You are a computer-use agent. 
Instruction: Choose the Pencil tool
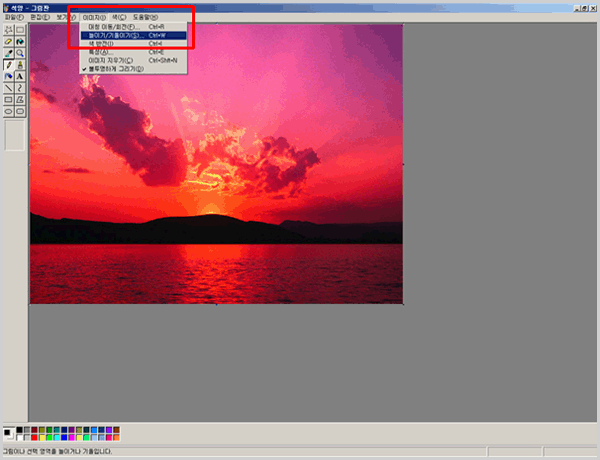[9, 65]
